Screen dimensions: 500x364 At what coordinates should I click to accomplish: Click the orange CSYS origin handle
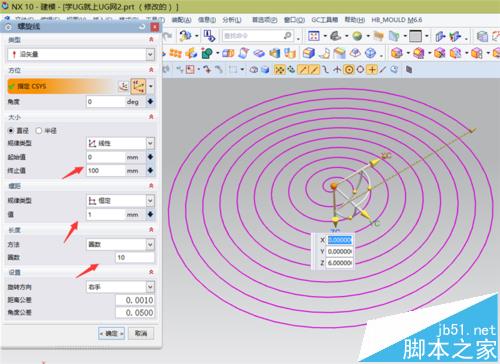tap(333, 186)
